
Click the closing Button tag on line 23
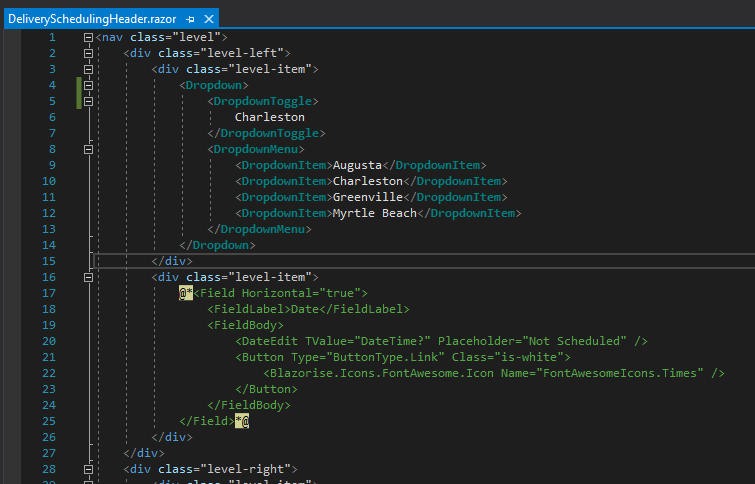[x=266, y=389]
